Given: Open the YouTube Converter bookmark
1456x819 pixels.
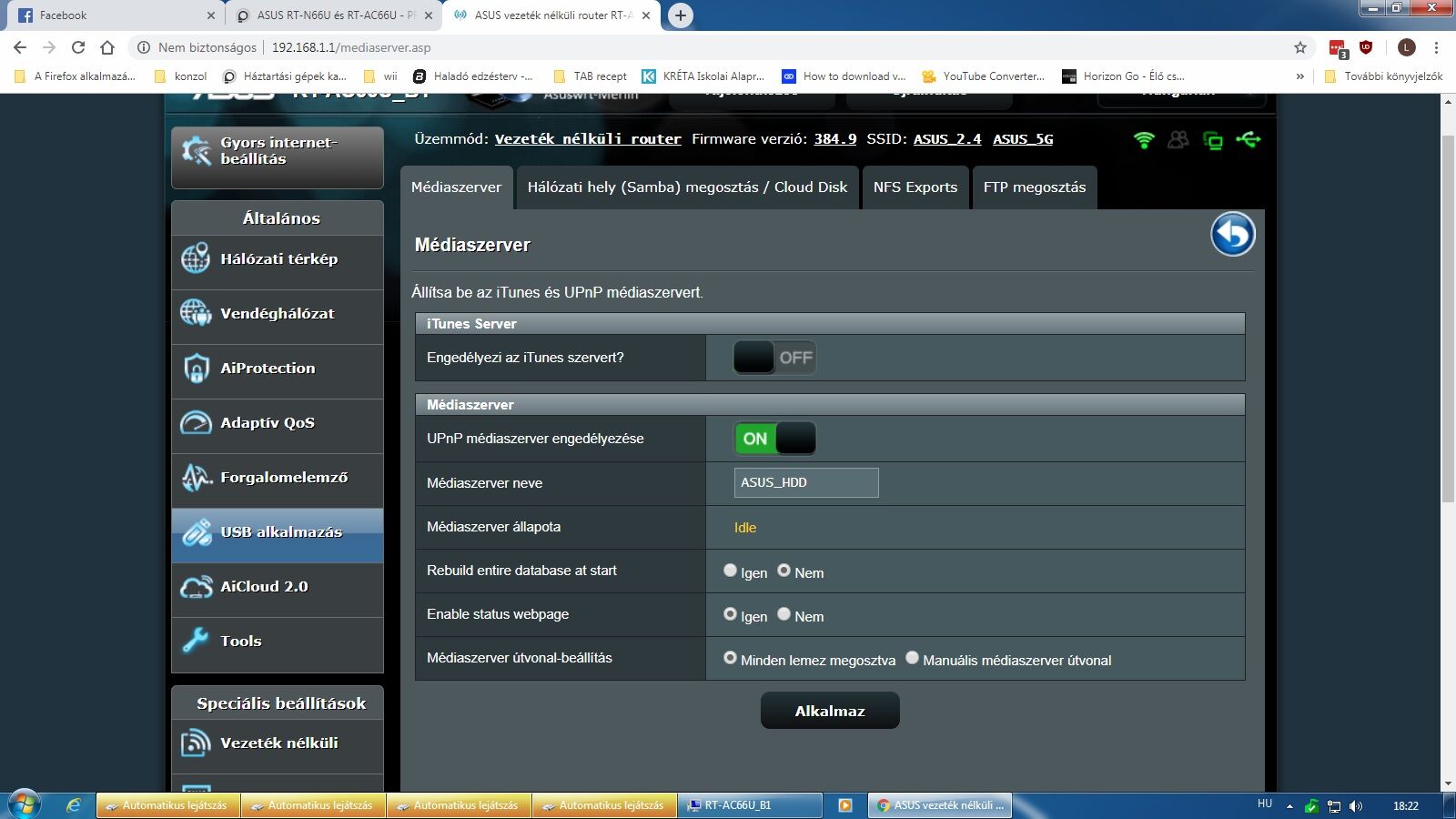Looking at the screenshot, I should point(984,76).
